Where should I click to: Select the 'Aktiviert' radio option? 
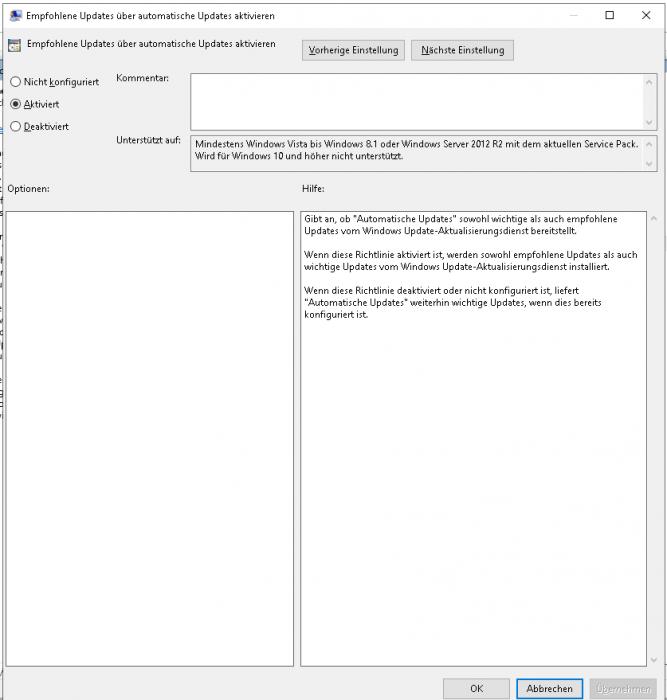16,103
